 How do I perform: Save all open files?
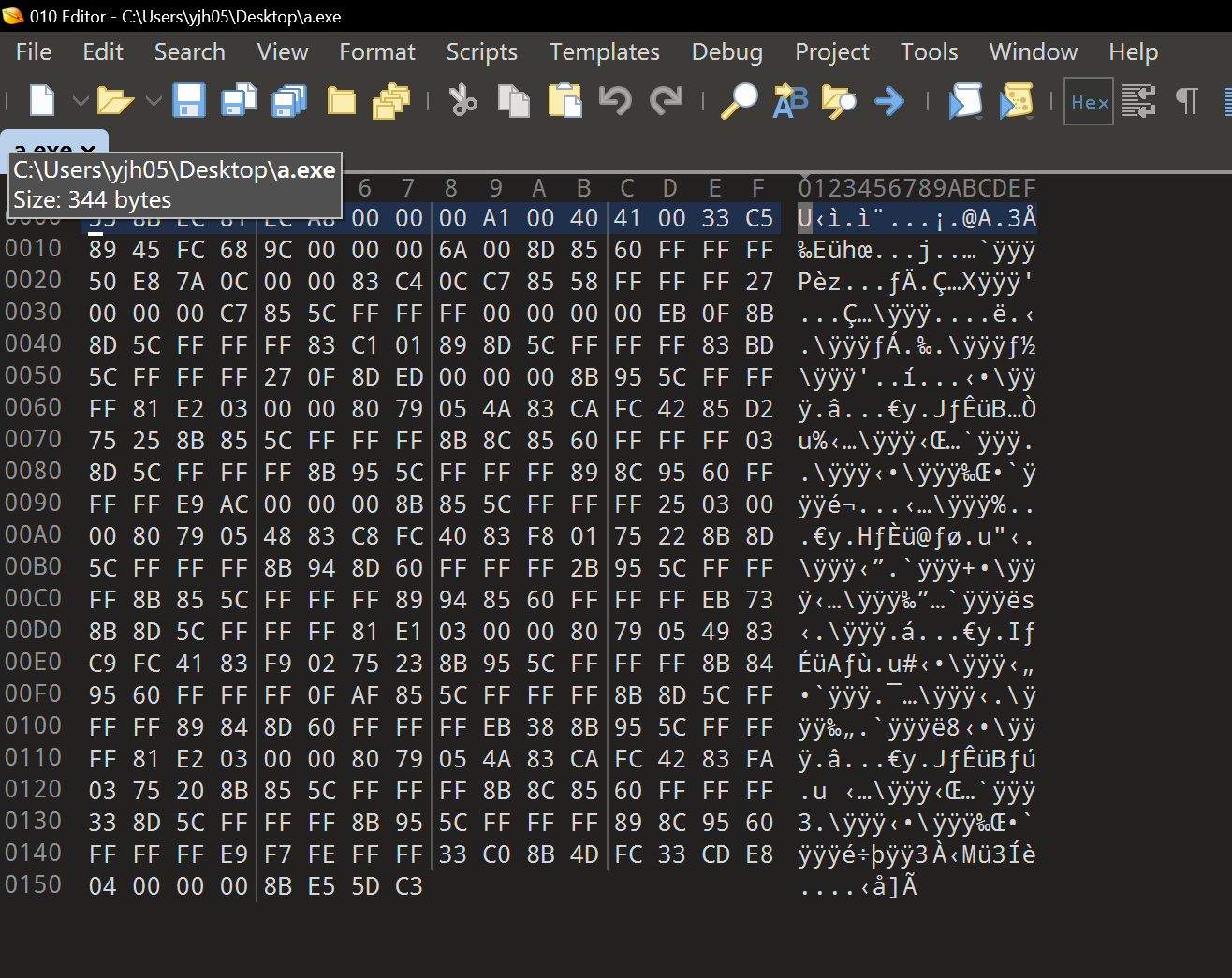click(288, 100)
